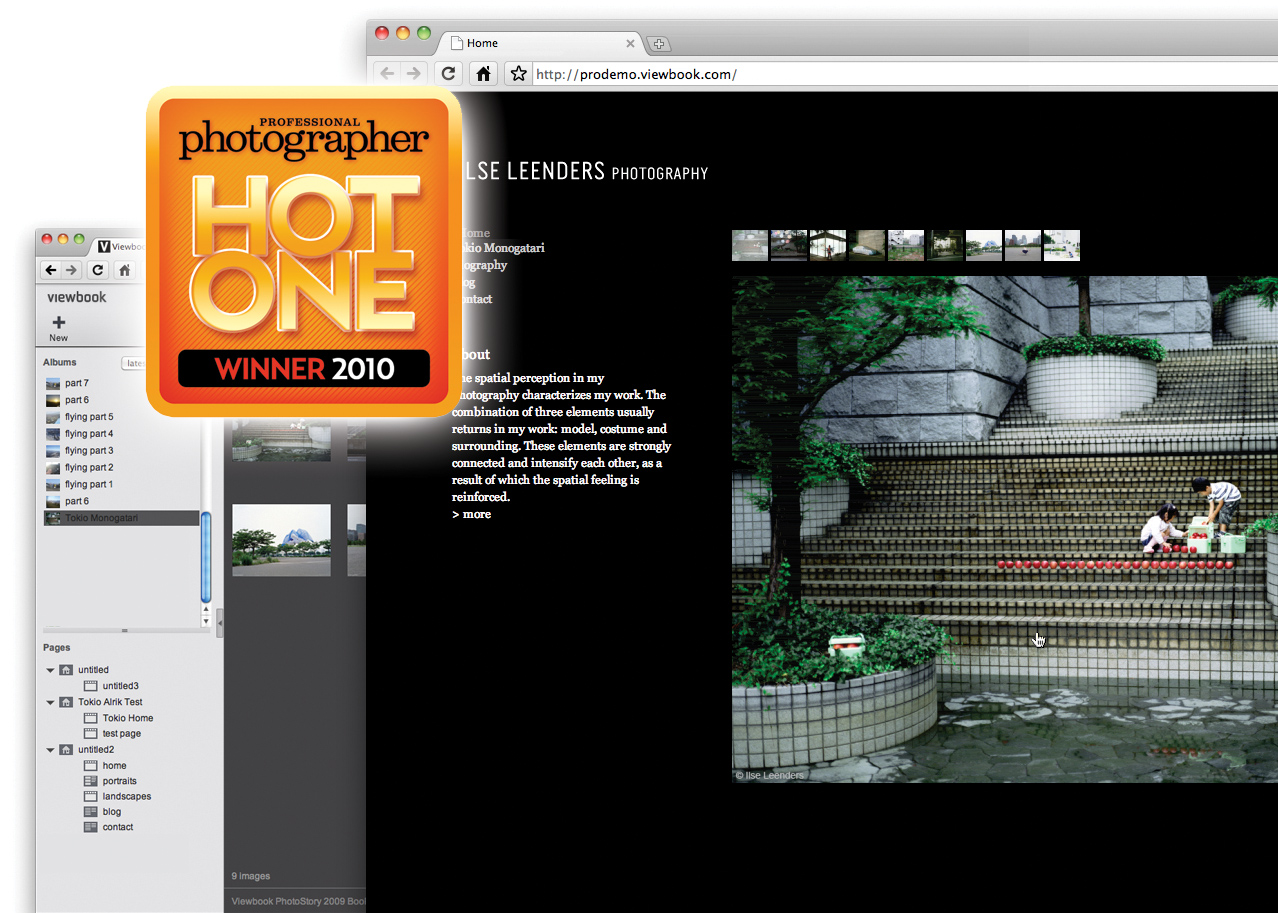
Task: Go forward in the prodemo.viewbook.com browser window
Action: 413,73
